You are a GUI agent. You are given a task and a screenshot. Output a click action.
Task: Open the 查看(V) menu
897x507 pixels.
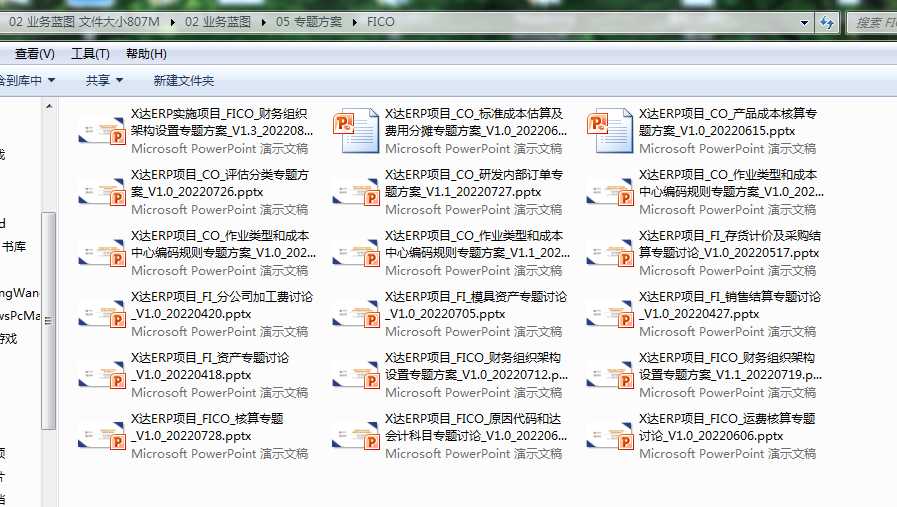click(34, 54)
